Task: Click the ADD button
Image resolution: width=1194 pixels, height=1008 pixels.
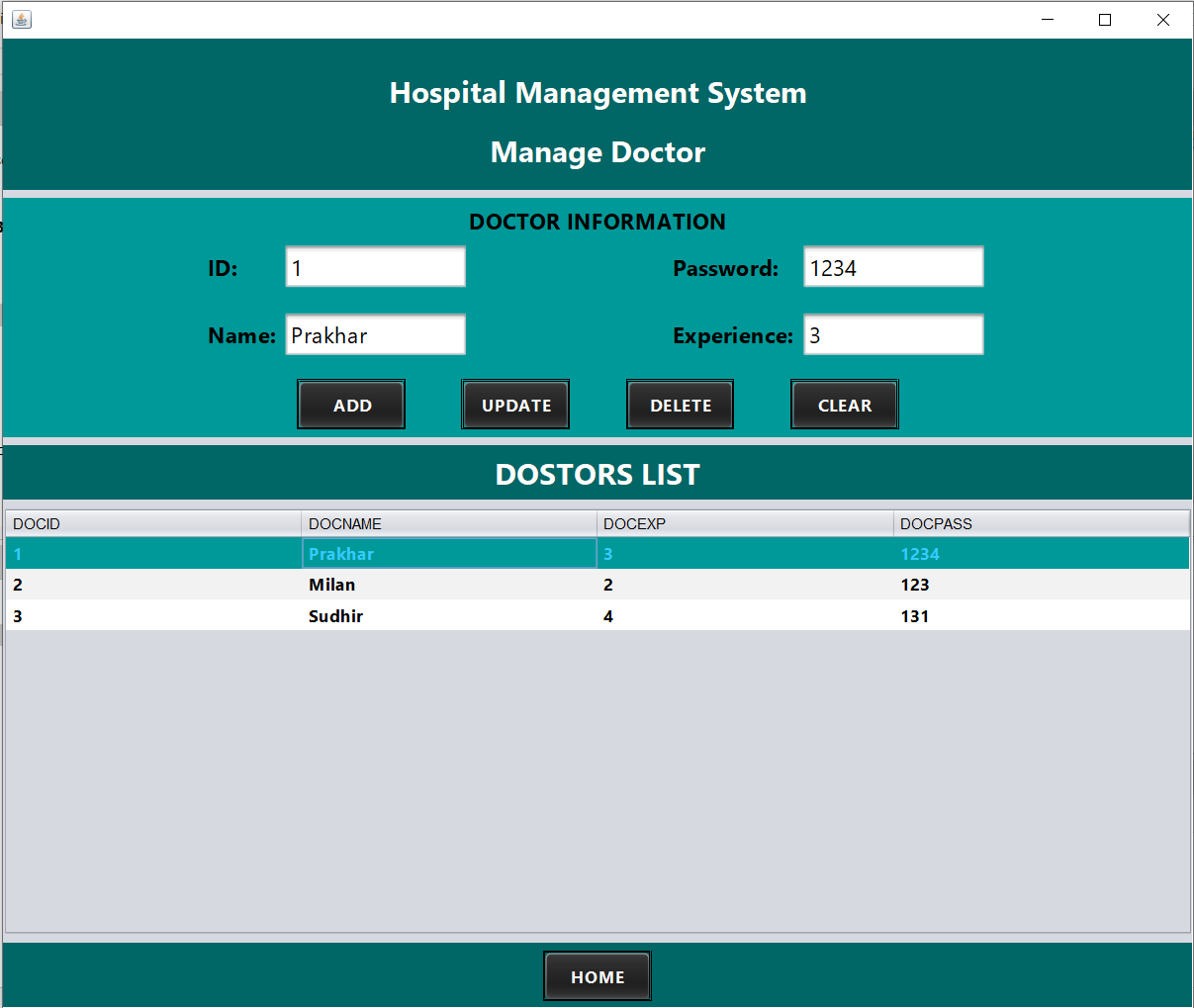Action: coord(350,405)
